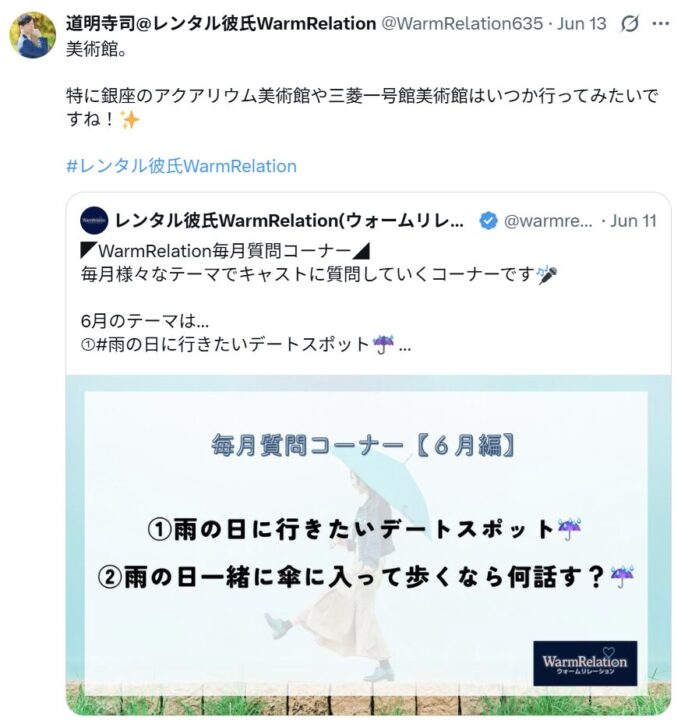
Task: Click the blue verified badge
Action: tap(488, 221)
